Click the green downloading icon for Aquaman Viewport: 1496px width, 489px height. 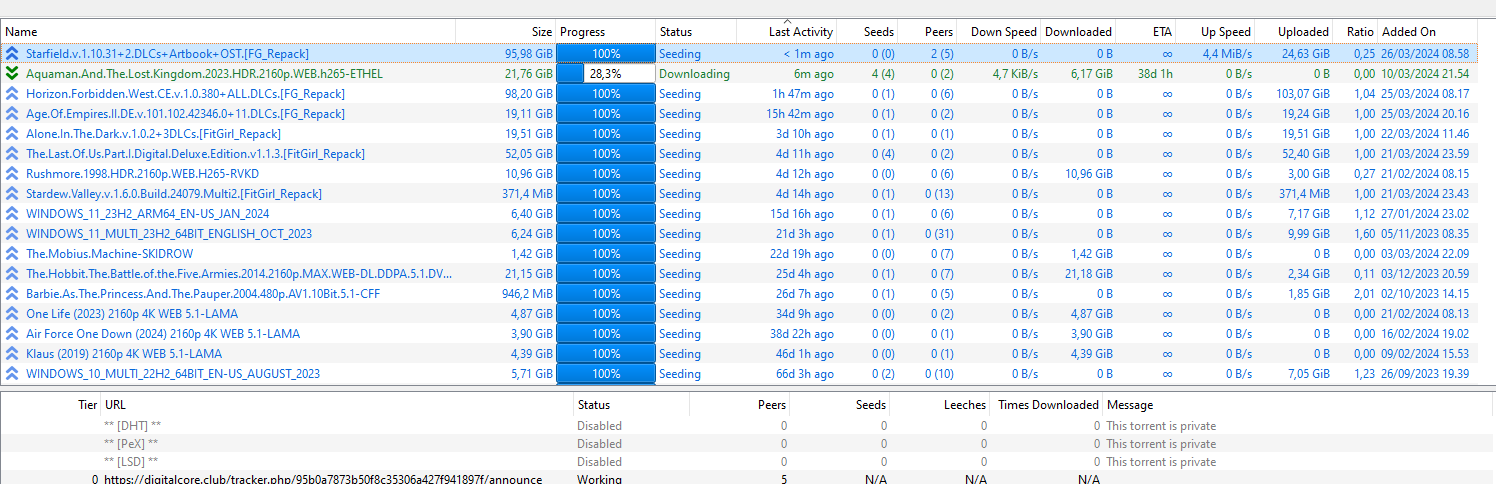coord(12,74)
